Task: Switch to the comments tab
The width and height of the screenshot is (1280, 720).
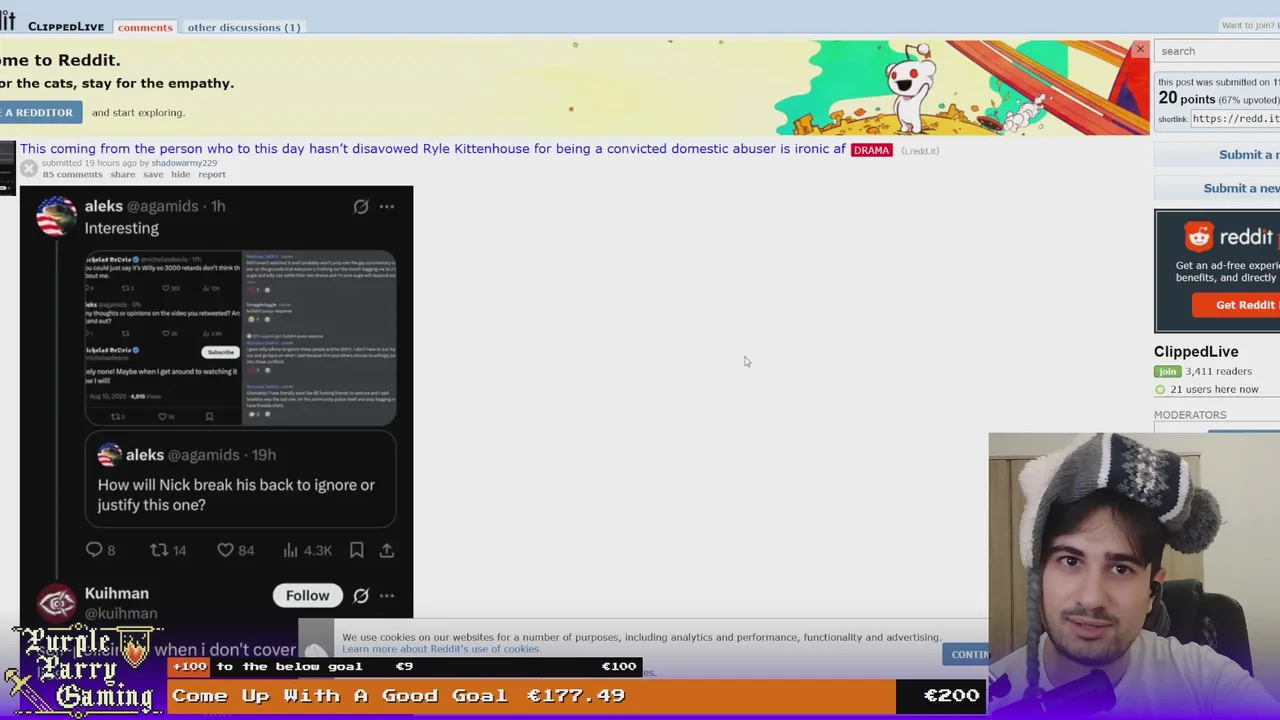Action: (x=145, y=27)
